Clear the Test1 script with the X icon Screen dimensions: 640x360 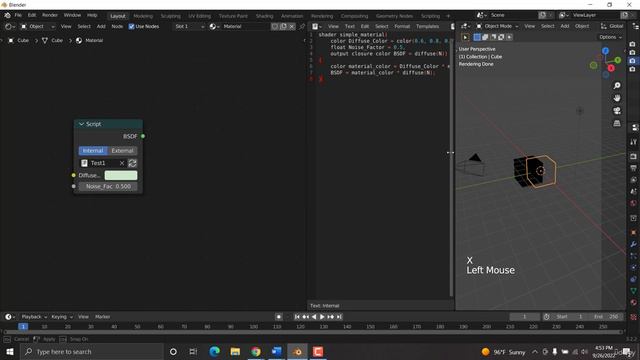click(122, 163)
